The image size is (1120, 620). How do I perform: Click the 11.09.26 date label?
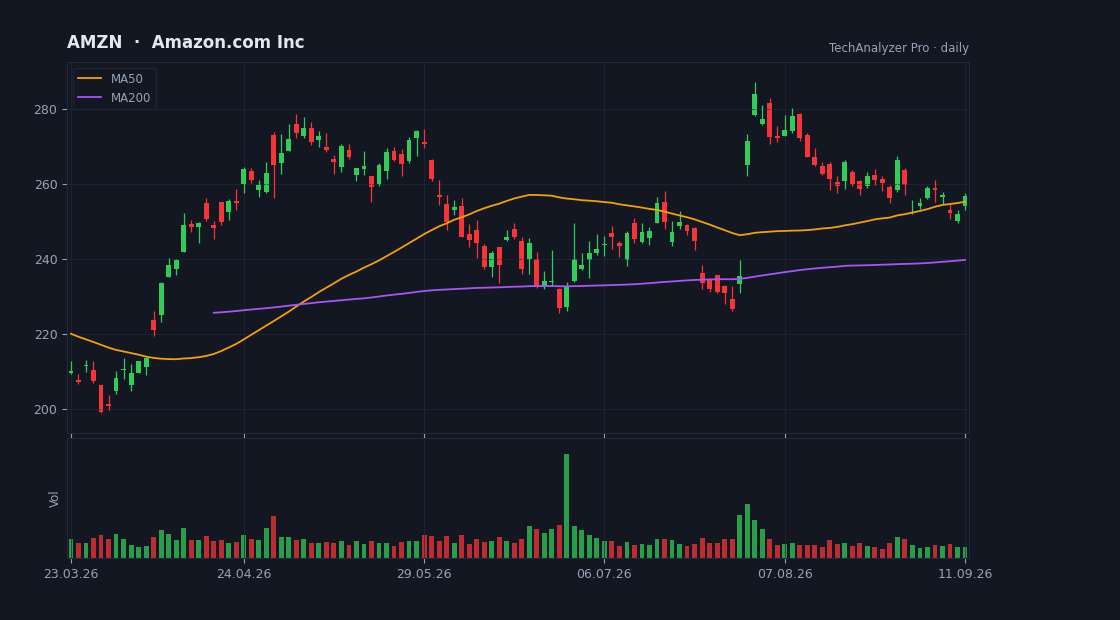click(965, 574)
